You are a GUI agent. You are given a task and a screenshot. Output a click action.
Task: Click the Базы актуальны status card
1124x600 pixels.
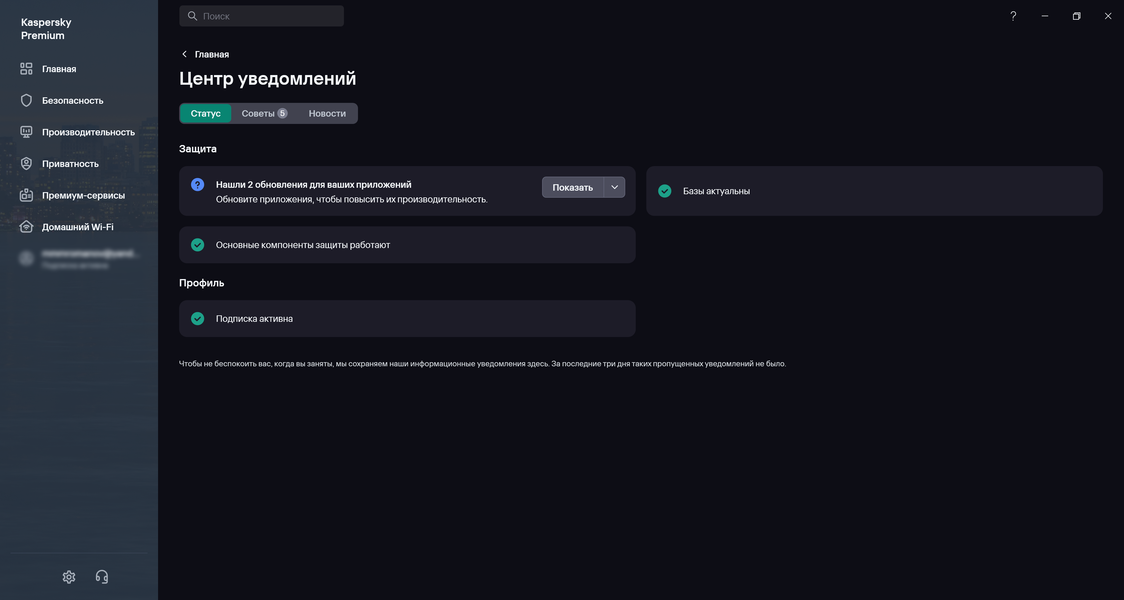pyautogui.click(x=874, y=191)
